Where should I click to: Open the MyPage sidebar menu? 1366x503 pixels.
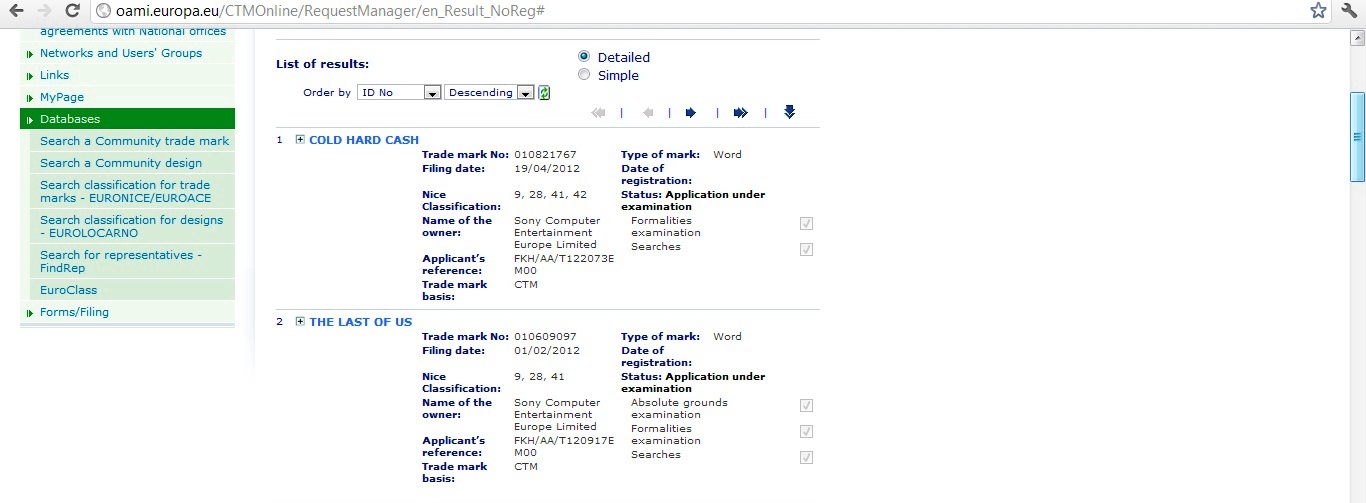[x=62, y=97]
